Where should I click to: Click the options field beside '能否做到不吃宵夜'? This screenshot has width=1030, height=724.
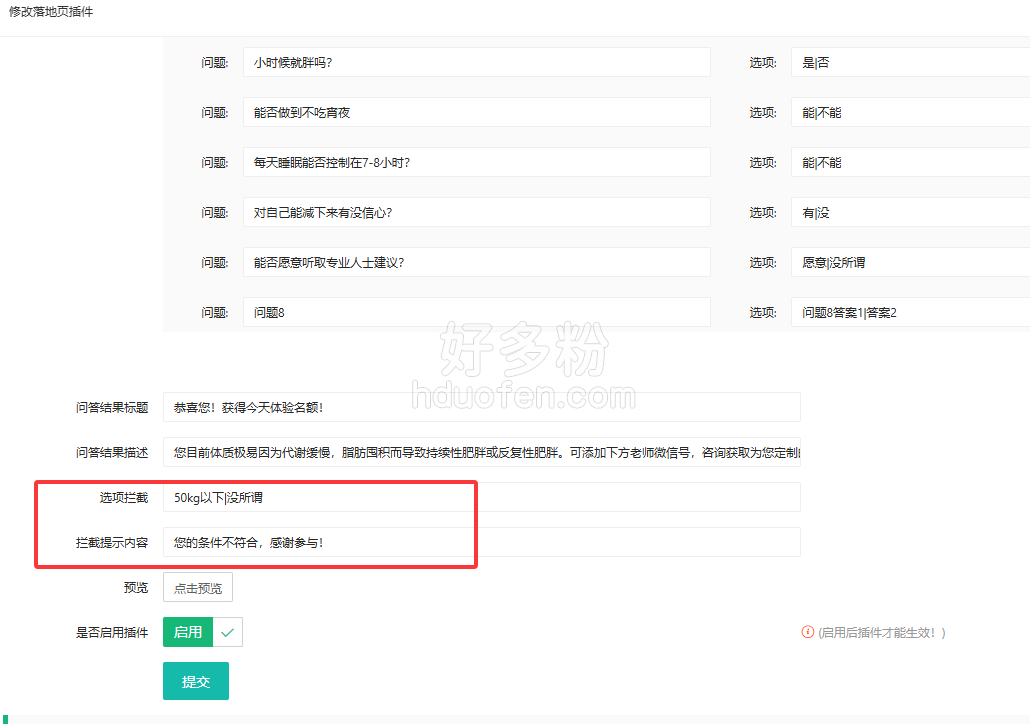pos(910,112)
